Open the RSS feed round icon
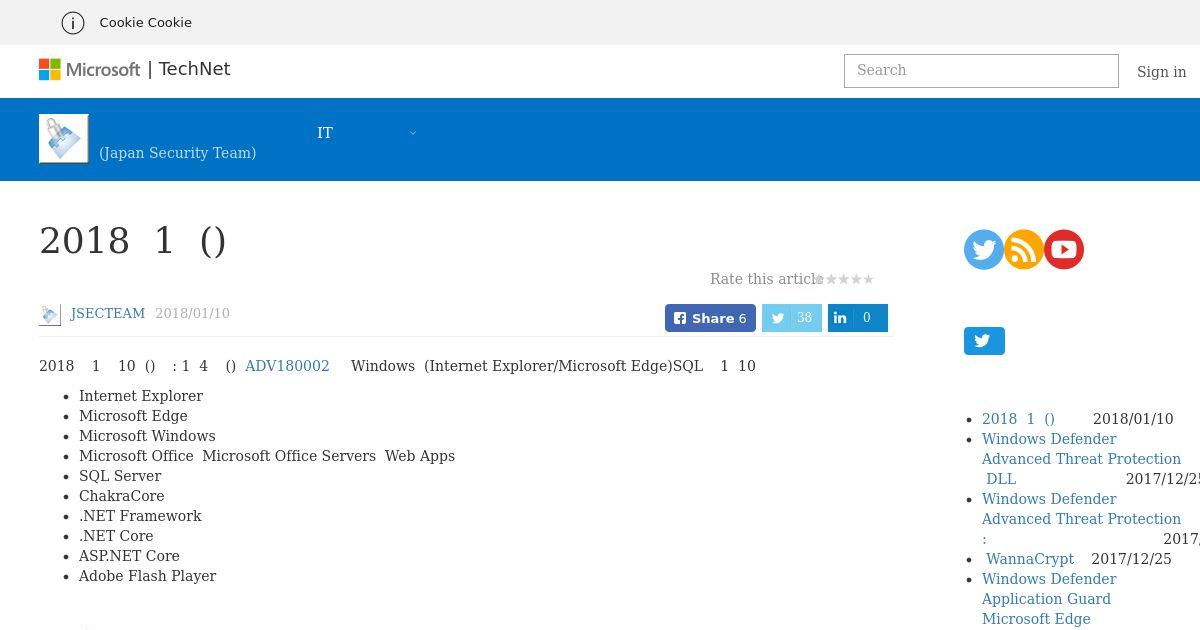The height and width of the screenshot is (630, 1200). click(x=1024, y=249)
